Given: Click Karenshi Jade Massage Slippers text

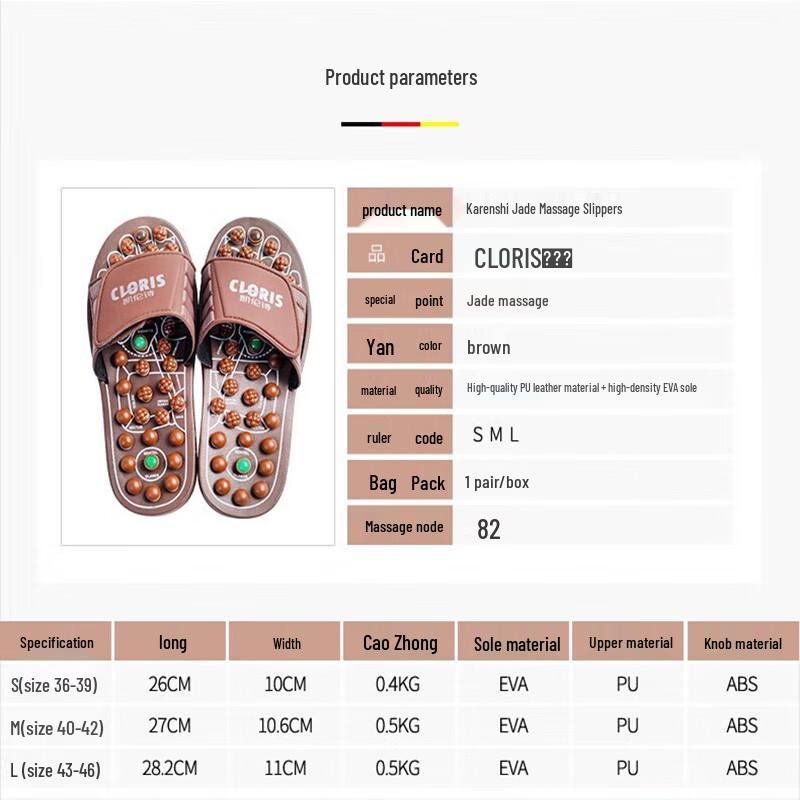Looking at the screenshot, I should (544, 209).
